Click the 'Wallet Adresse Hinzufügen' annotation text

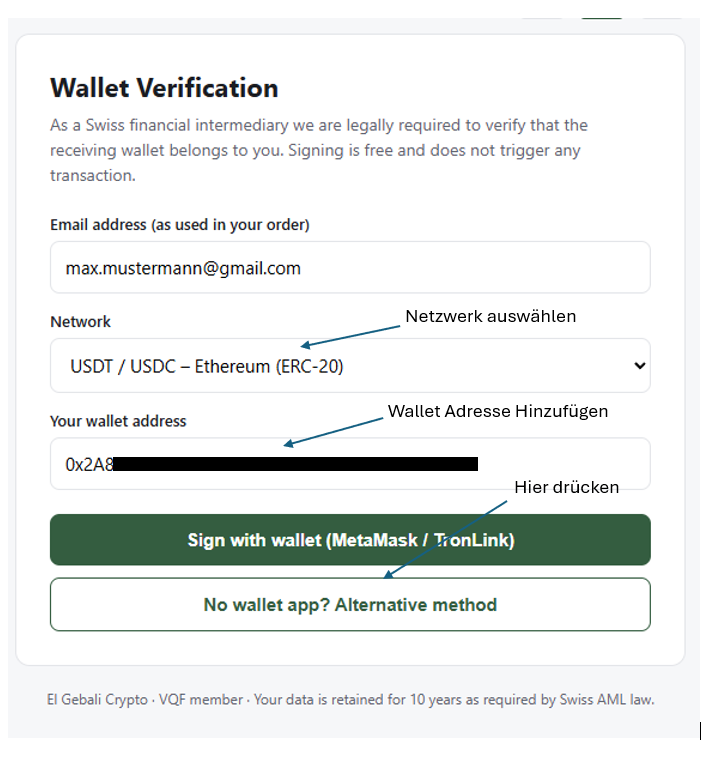[498, 411]
